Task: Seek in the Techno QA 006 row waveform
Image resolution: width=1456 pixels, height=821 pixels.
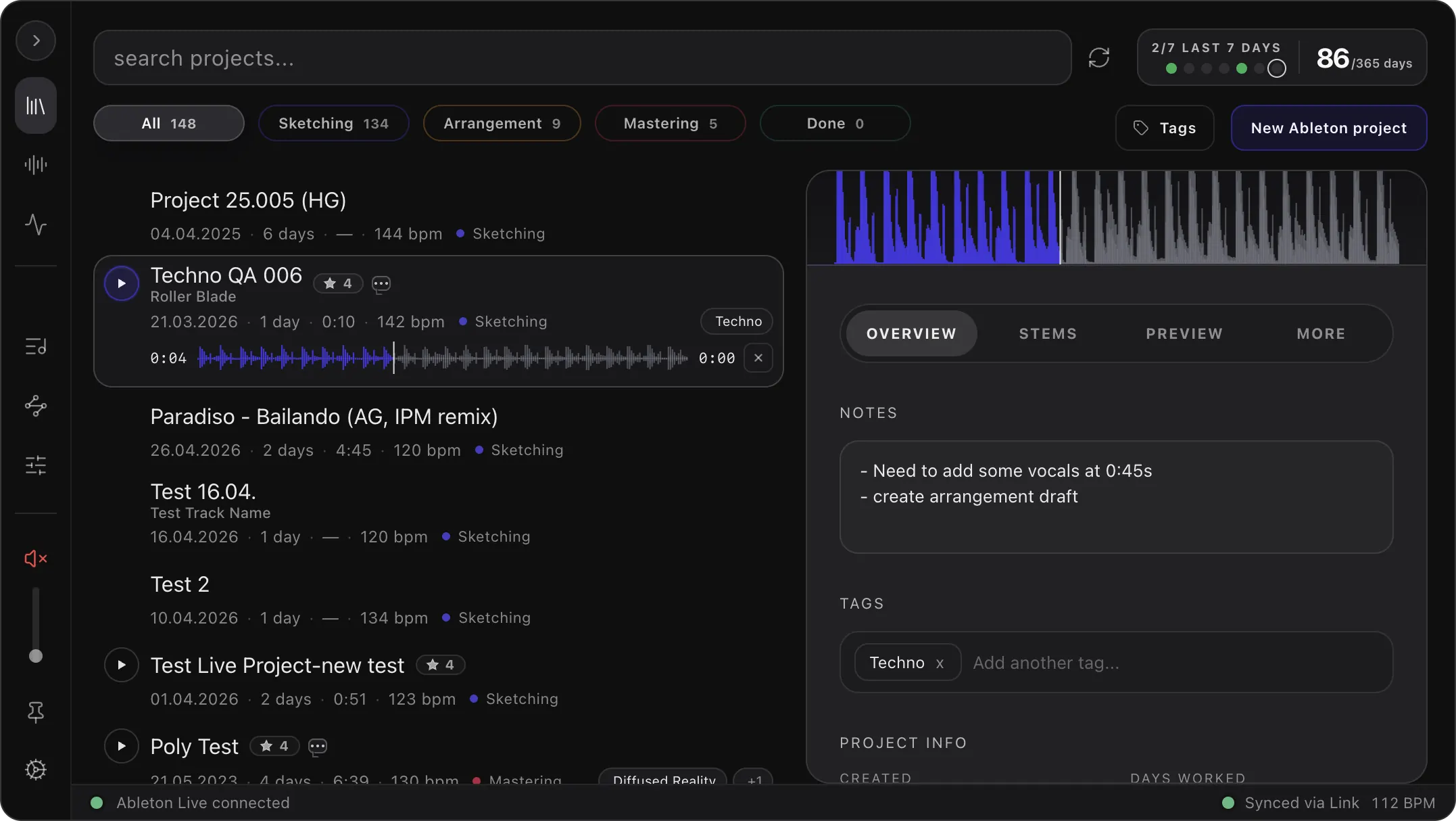Action: click(443, 358)
